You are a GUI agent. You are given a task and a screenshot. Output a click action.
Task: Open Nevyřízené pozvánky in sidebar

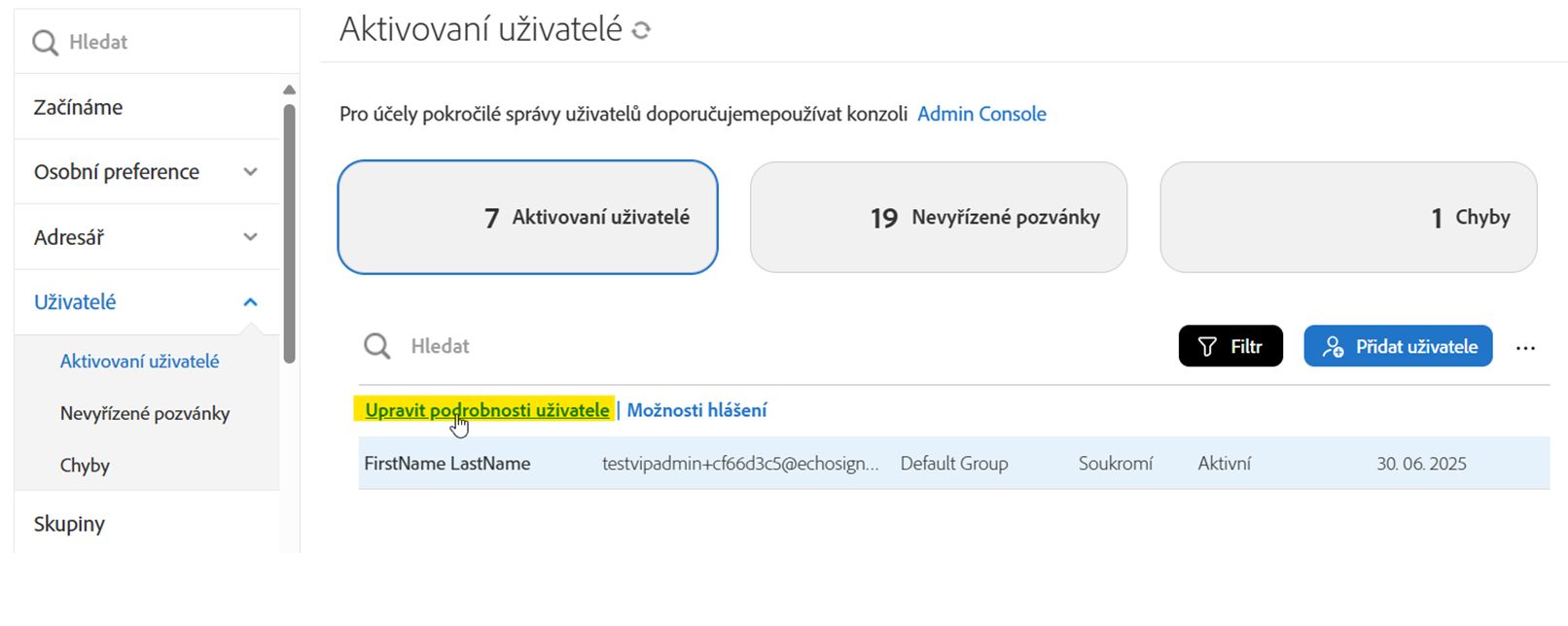[145, 413]
